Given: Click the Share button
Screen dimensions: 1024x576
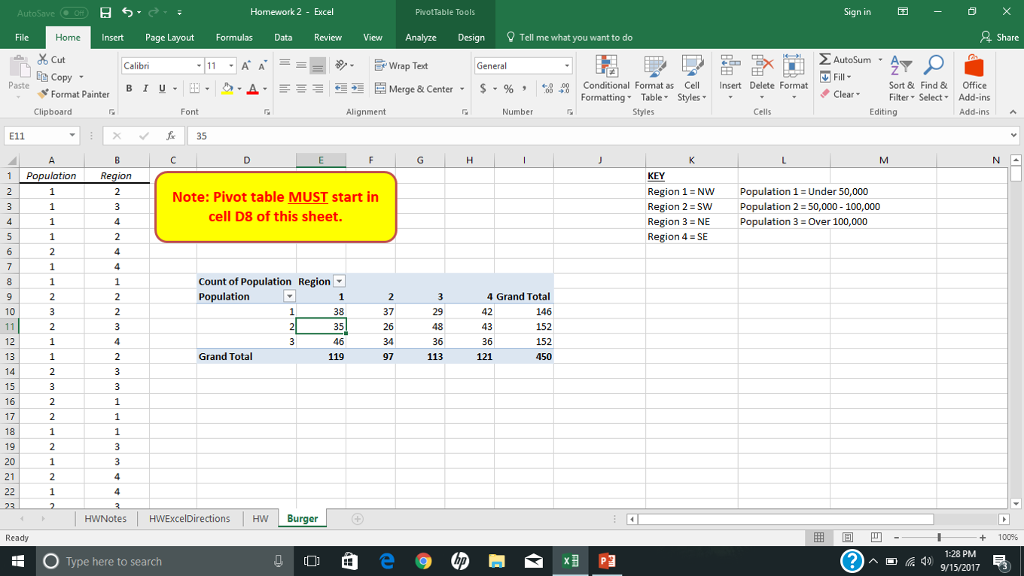Looking at the screenshot, I should pos(1000,37).
